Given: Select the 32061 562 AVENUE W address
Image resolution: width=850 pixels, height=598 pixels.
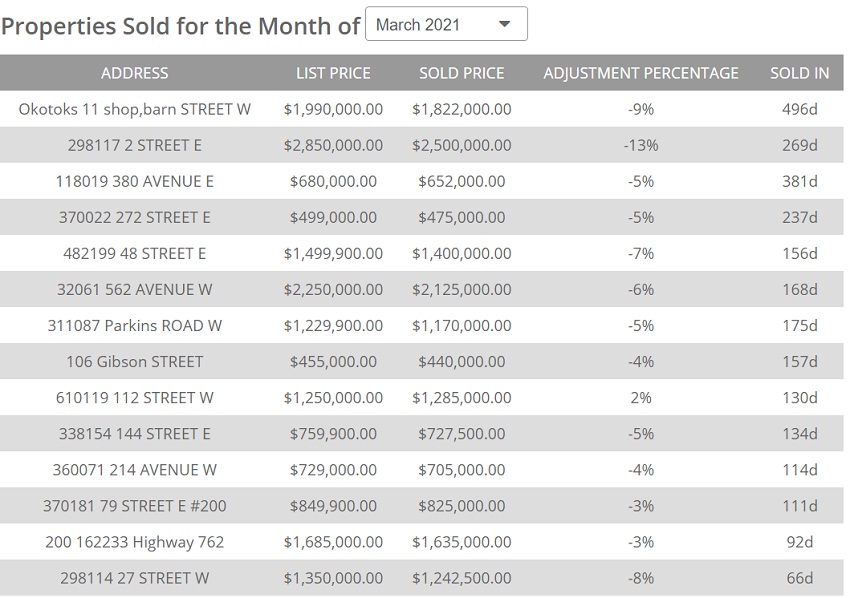Looking at the screenshot, I should [x=135, y=289].
